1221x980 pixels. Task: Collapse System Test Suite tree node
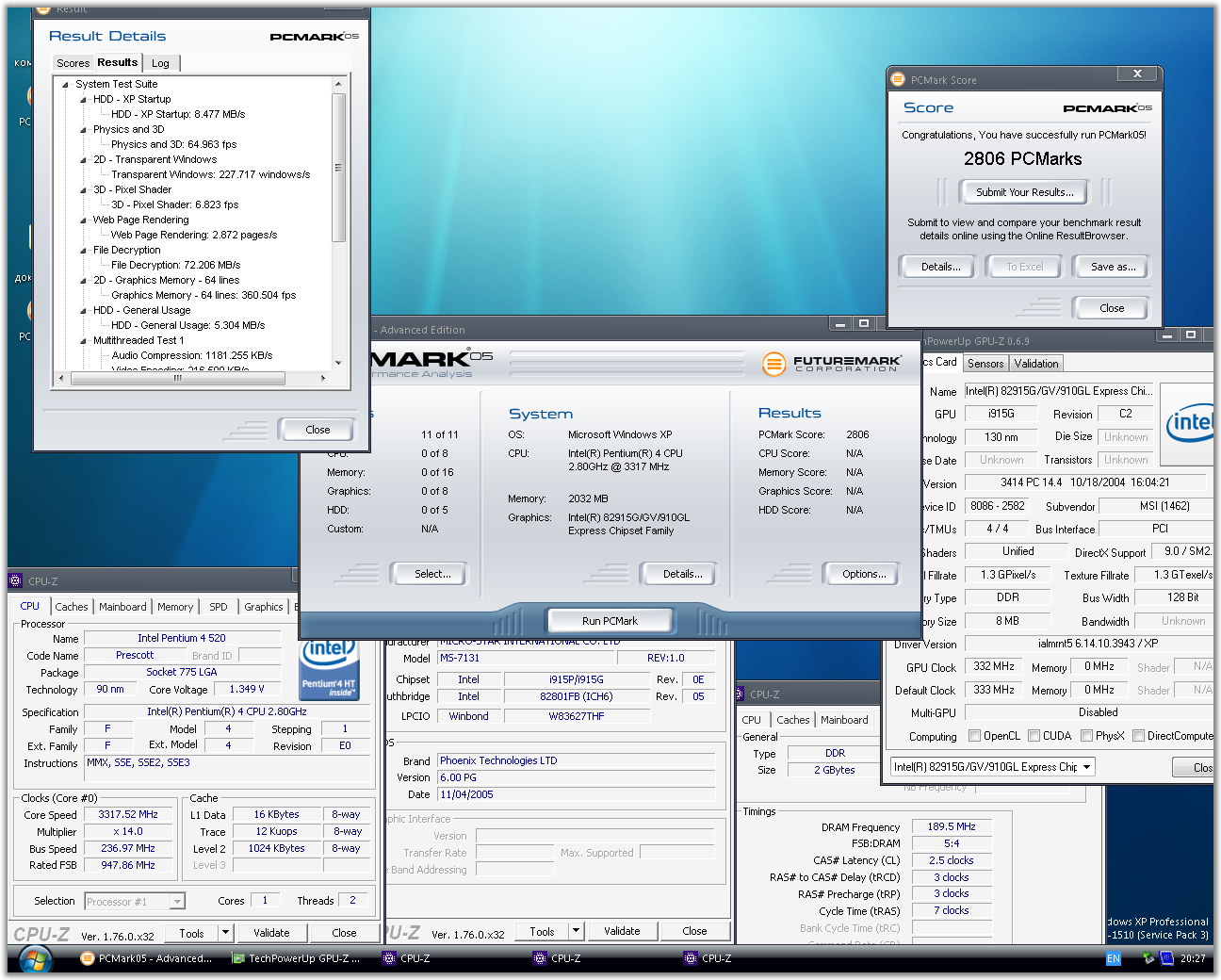(66, 85)
